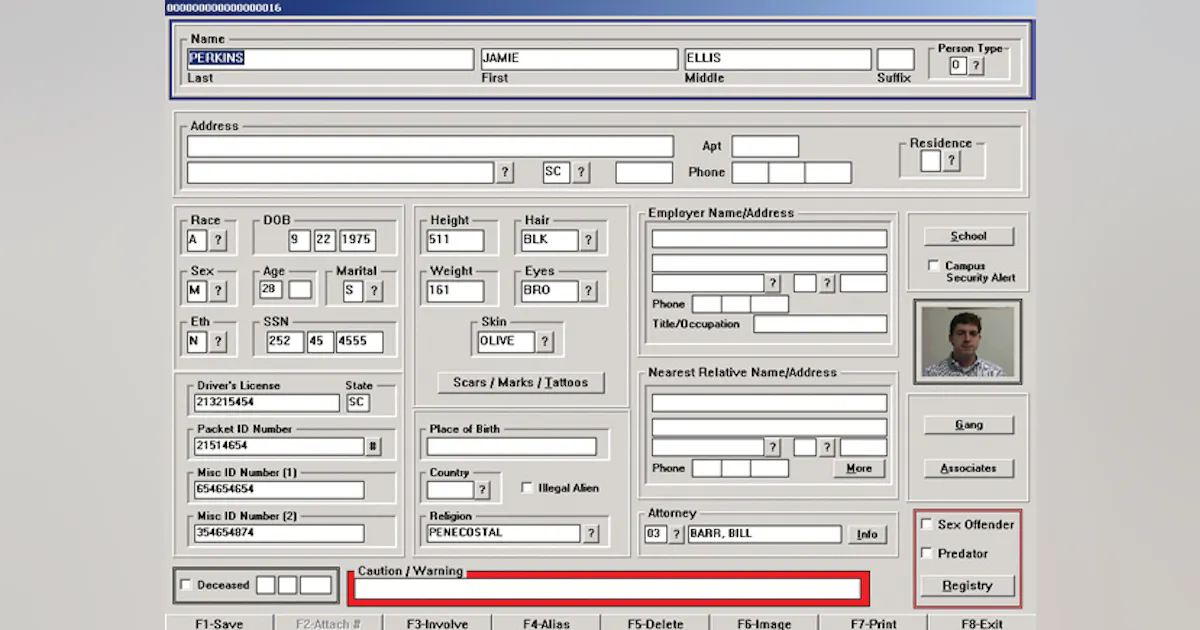The width and height of the screenshot is (1200, 630).
Task: Click the red Caution / Warning field
Action: (608, 589)
